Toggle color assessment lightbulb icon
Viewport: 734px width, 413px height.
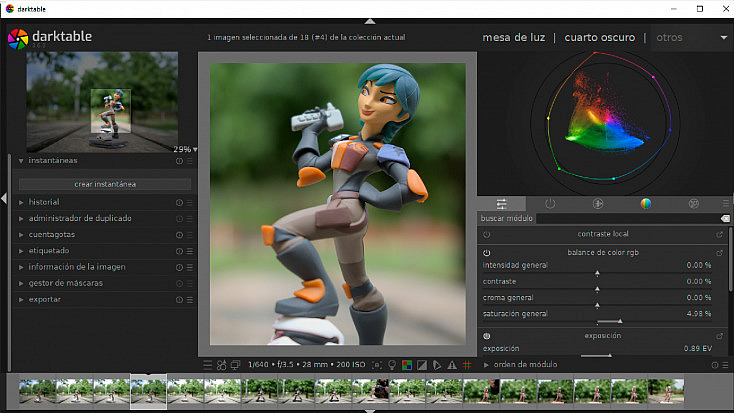(392, 365)
